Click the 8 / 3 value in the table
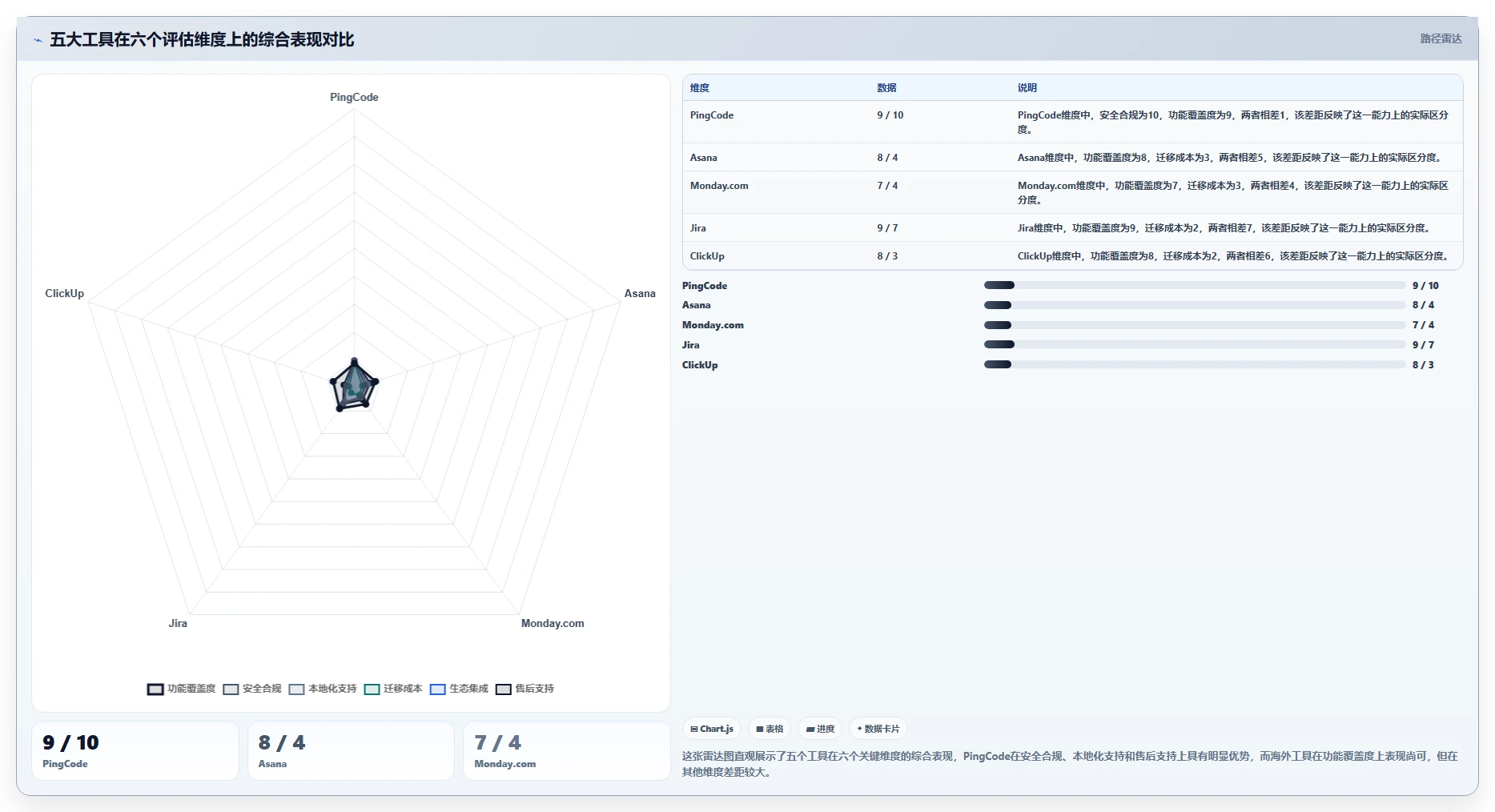This screenshot has width=1495, height=812. click(x=887, y=256)
